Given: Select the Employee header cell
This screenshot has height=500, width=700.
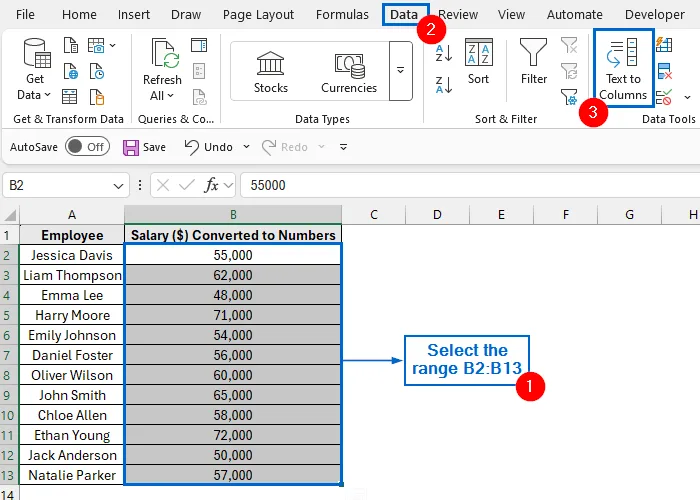Looking at the screenshot, I should point(72,235).
